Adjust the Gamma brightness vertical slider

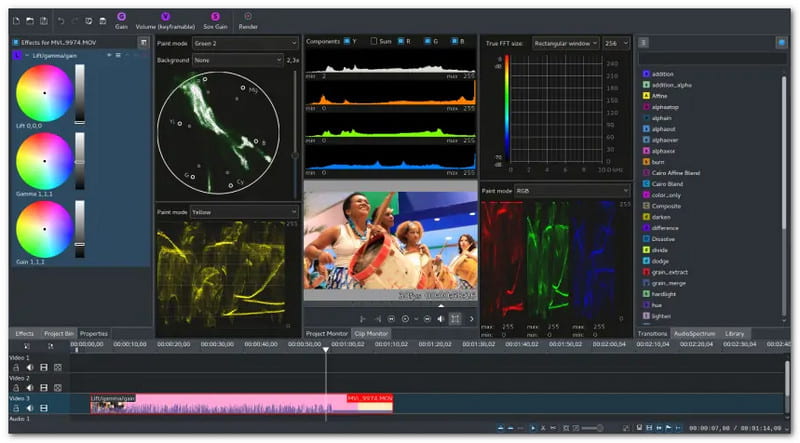coord(80,161)
